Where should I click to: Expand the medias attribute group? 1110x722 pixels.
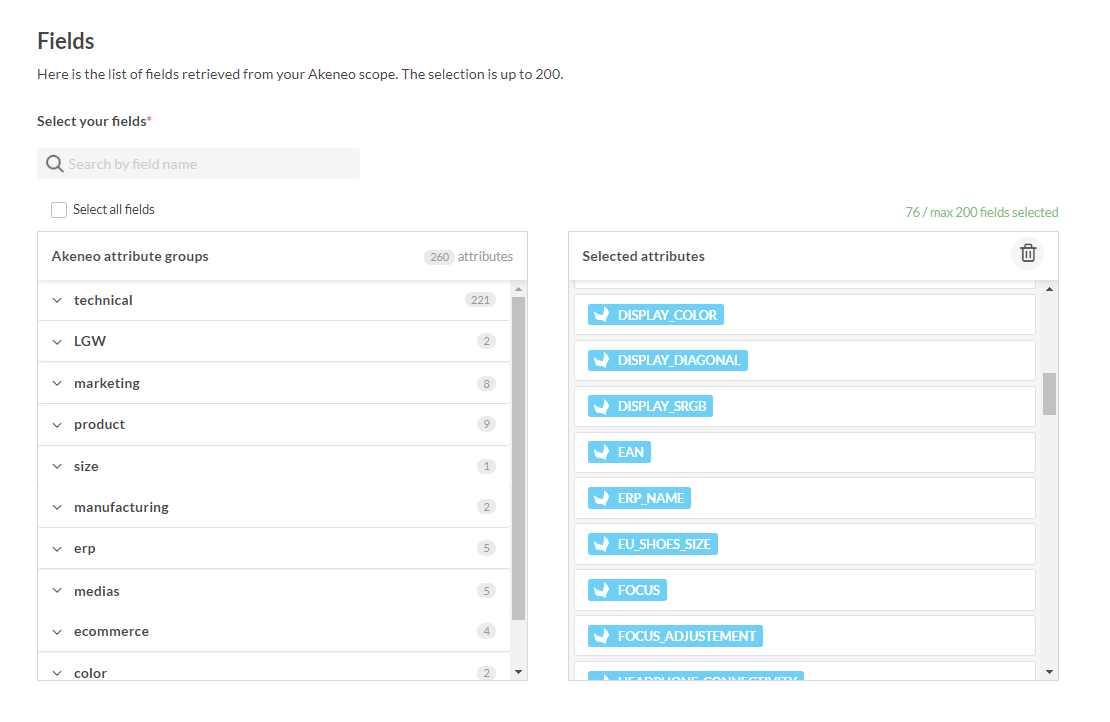point(57,591)
